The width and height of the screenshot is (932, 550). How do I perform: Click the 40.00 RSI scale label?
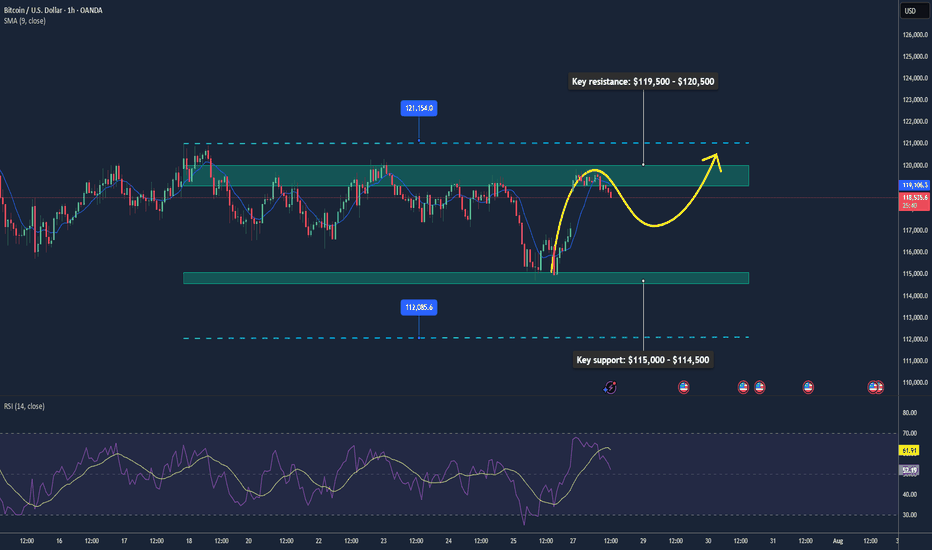click(x=909, y=494)
